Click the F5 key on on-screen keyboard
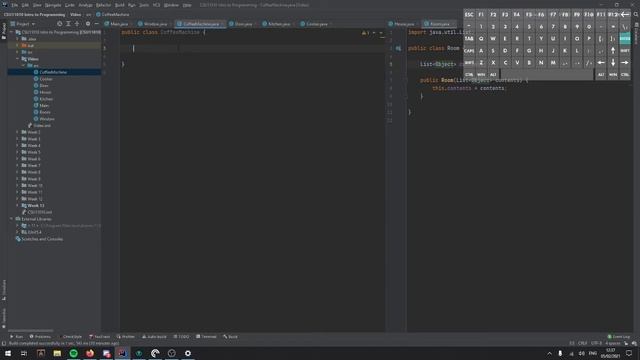 (x=529, y=15)
